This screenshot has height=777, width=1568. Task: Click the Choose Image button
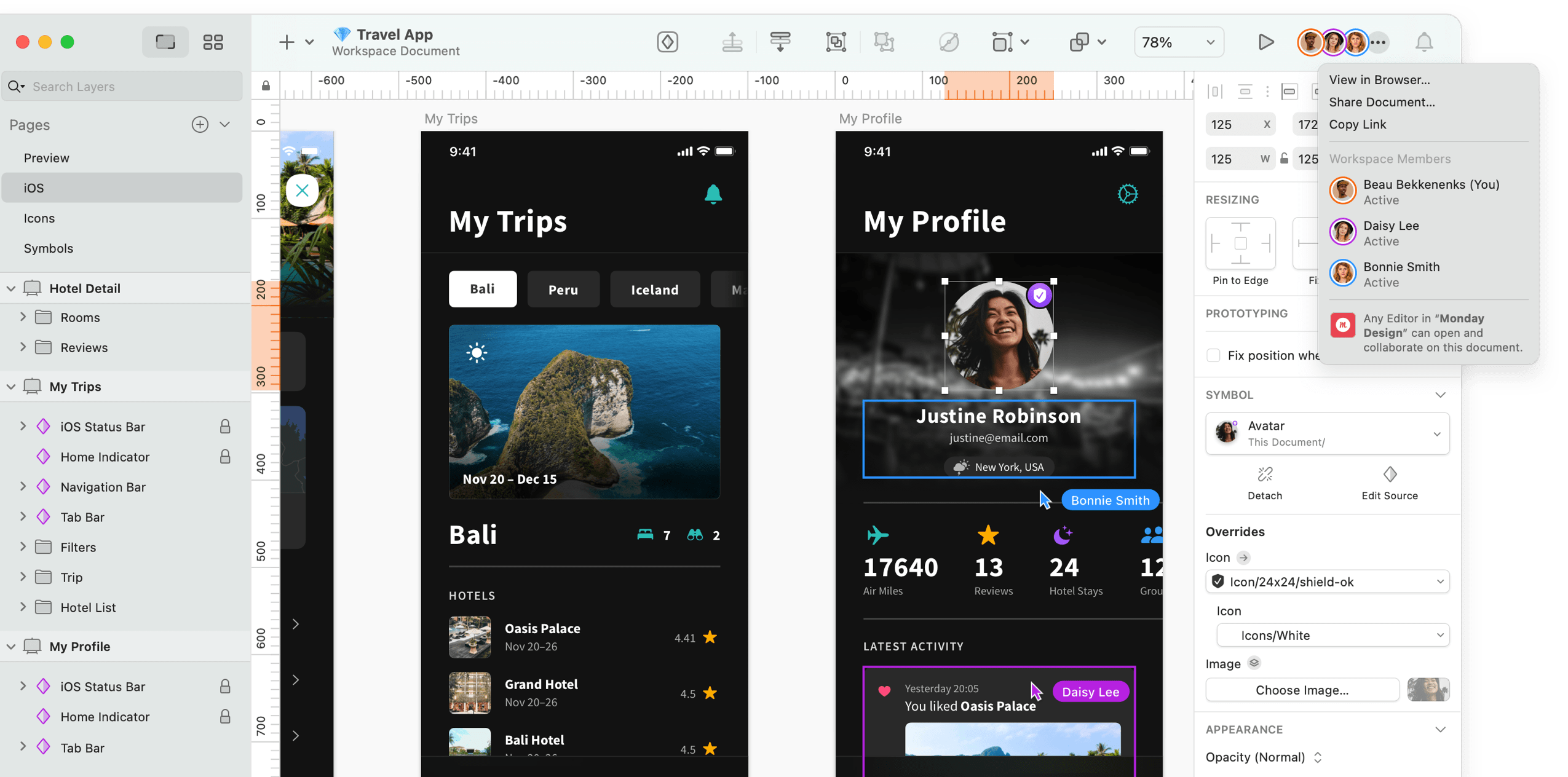[x=1302, y=690]
